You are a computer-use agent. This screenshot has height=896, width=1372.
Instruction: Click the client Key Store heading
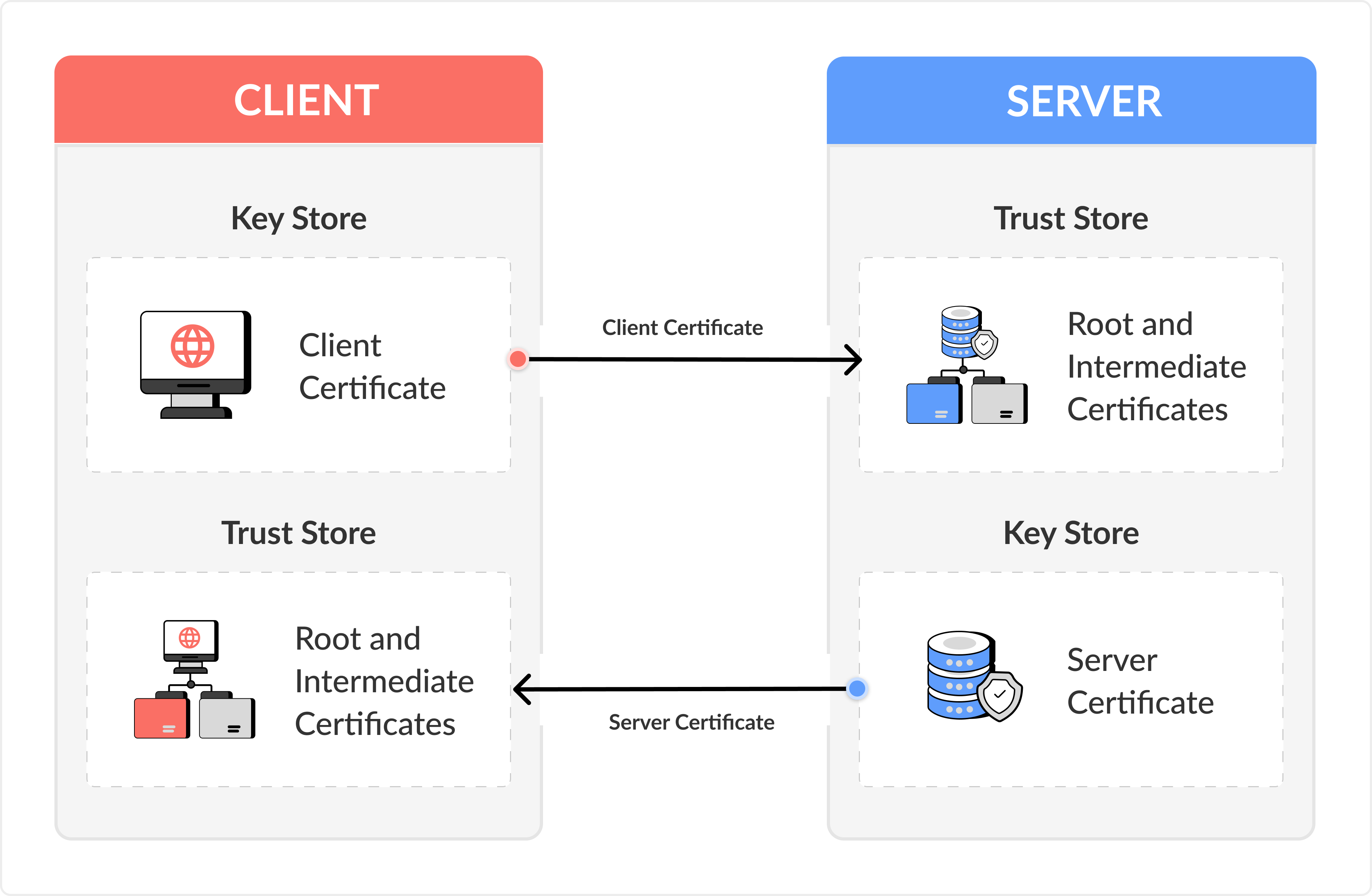click(299, 218)
